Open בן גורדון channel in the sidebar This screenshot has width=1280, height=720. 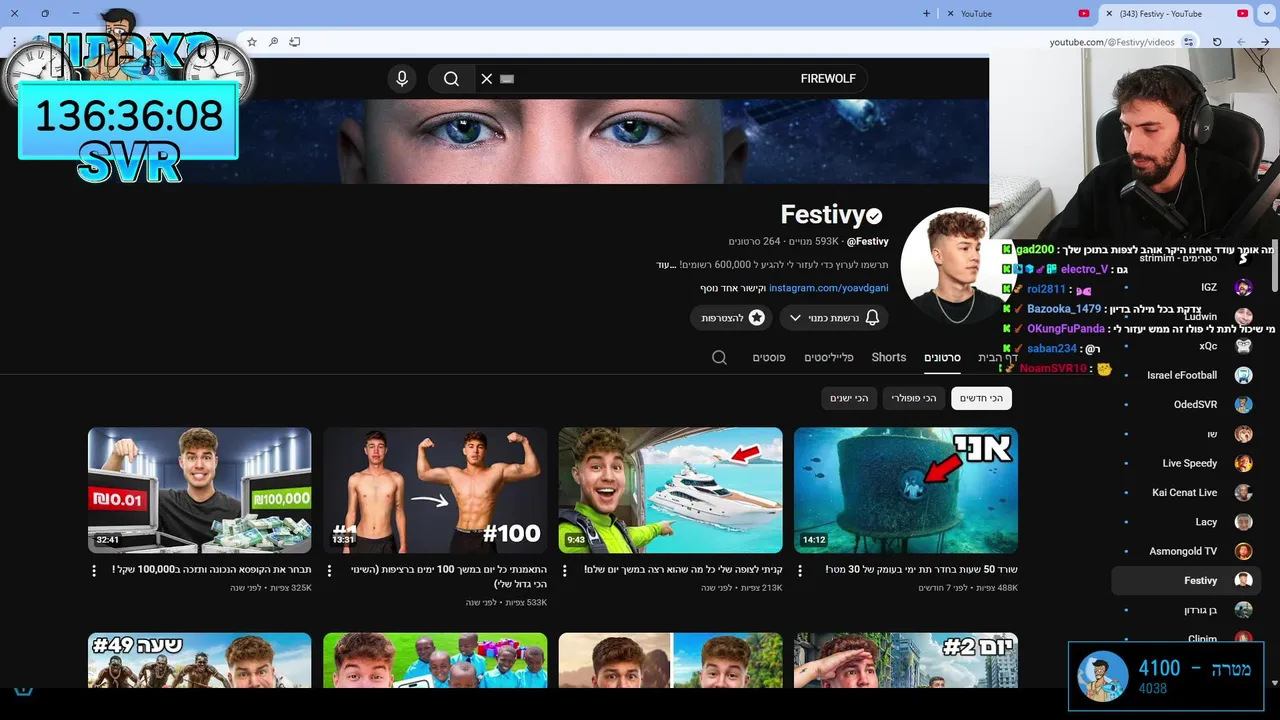[1186, 610]
